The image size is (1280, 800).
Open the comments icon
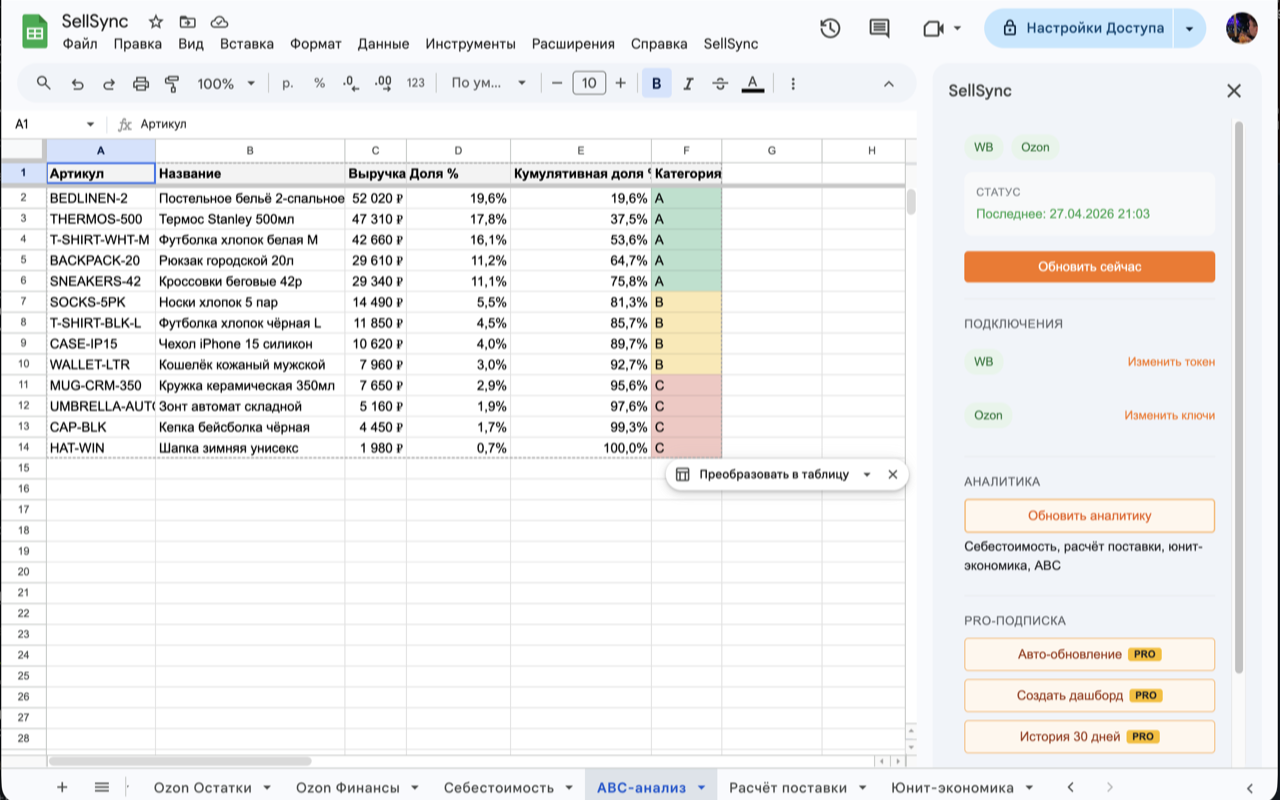[879, 28]
